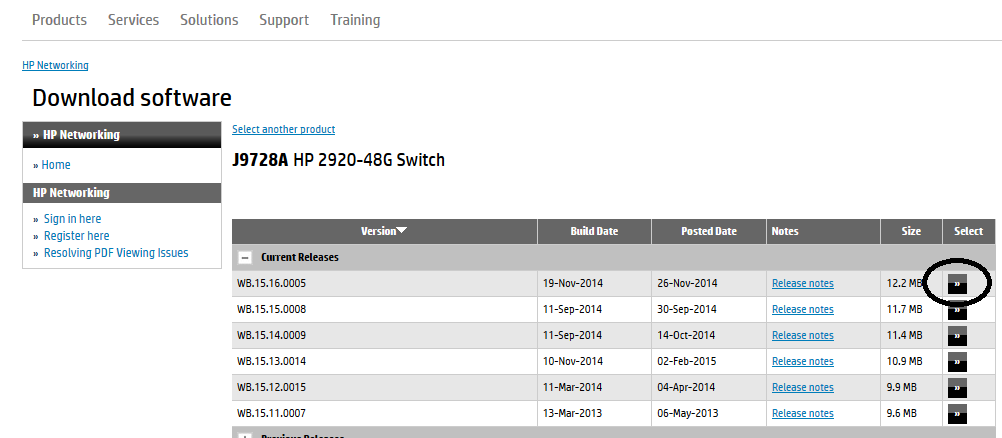This screenshot has height=438, width=1002.
Task: Open Release notes for WB.15.11.0007
Action: pyautogui.click(x=803, y=413)
